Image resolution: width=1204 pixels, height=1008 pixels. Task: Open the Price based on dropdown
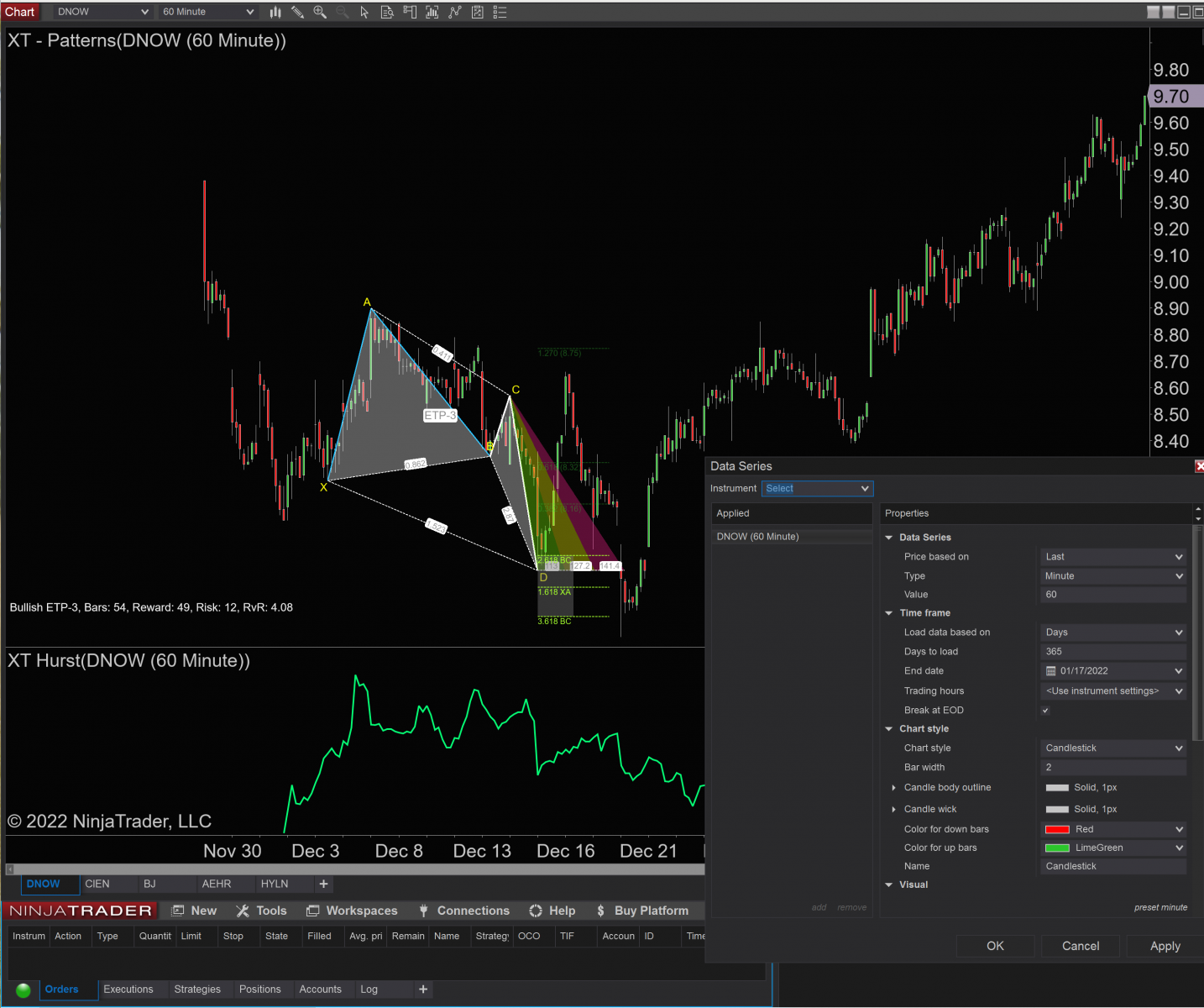[1113, 557]
